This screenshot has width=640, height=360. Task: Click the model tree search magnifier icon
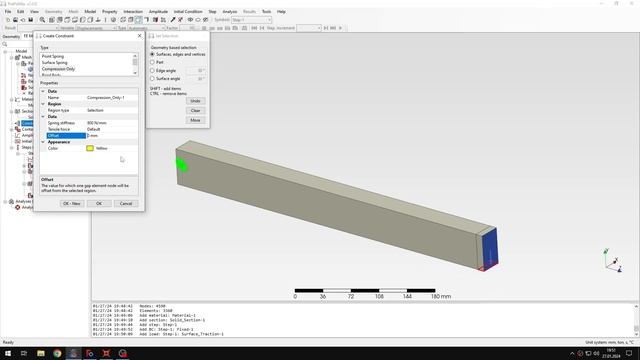[x=4, y=44]
